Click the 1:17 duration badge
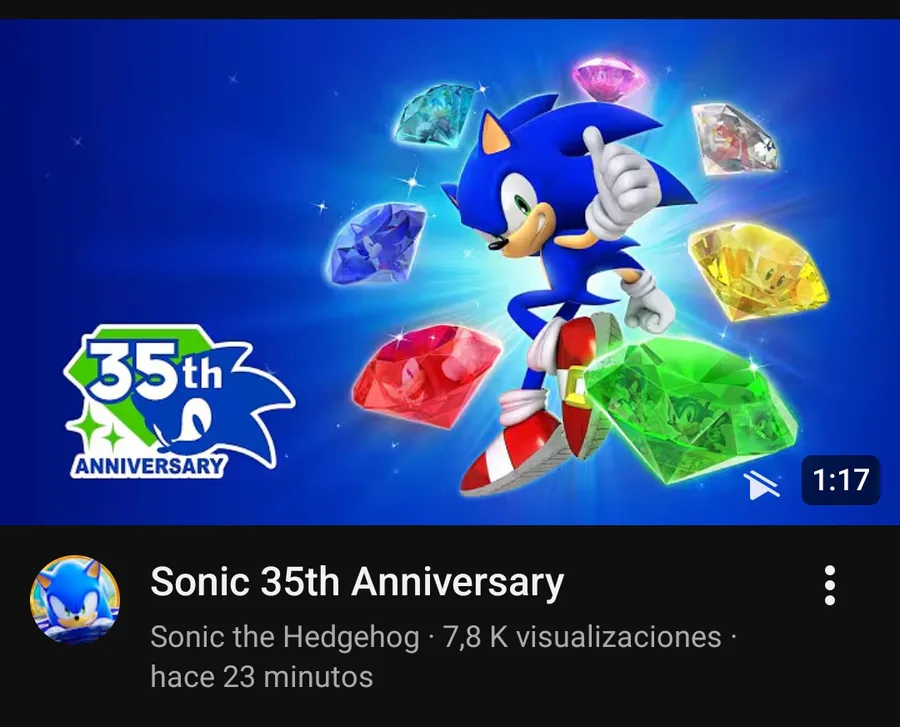This screenshot has width=900, height=727. click(840, 480)
